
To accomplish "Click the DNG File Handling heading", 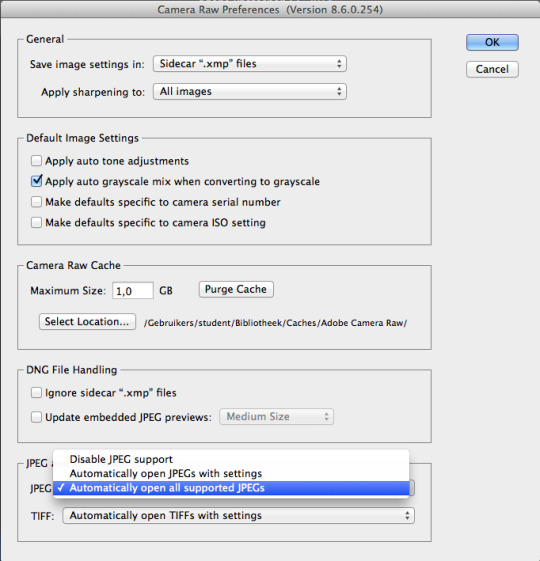I will (x=72, y=370).
